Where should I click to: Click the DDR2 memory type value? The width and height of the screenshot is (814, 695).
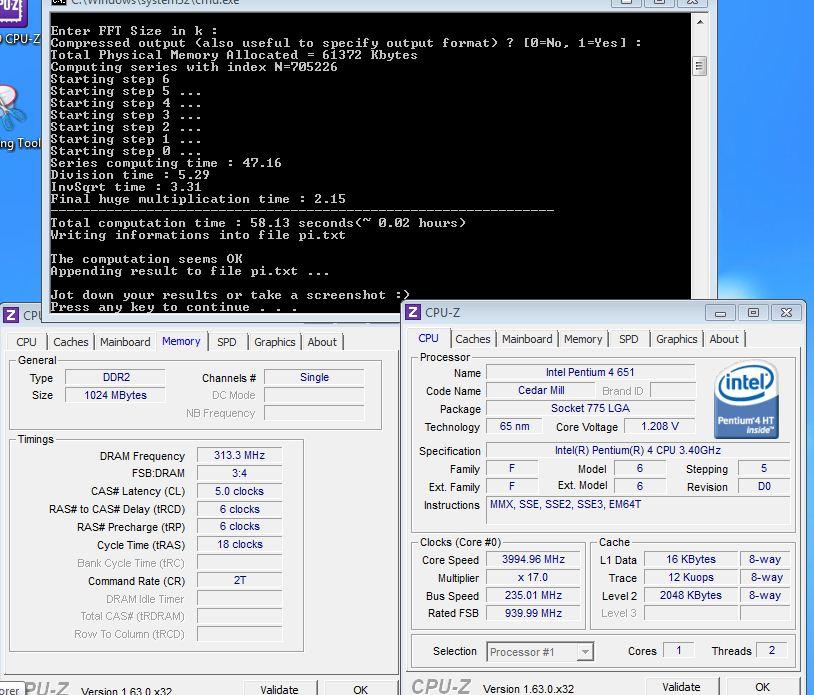(x=115, y=377)
